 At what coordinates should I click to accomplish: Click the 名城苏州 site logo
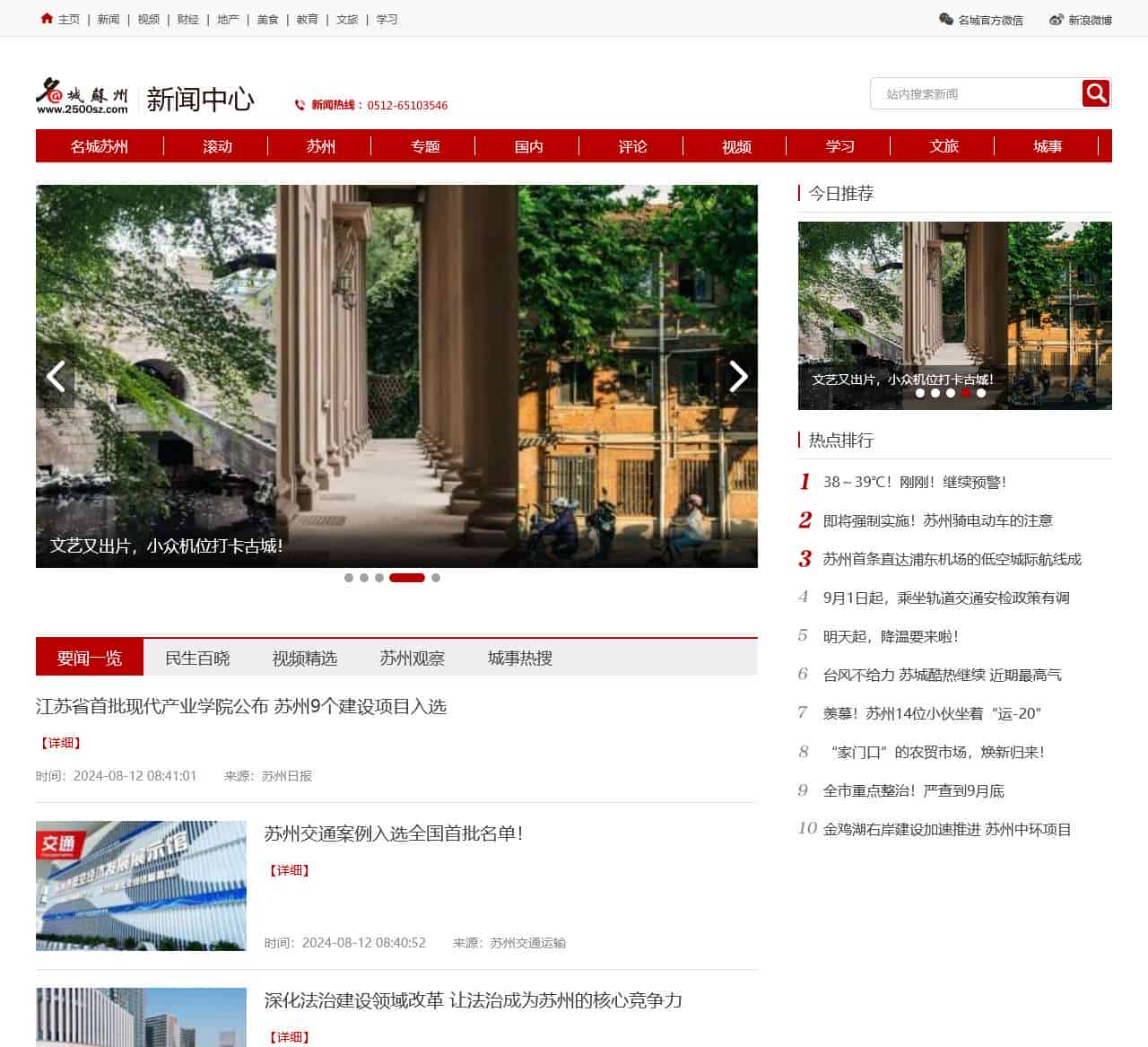click(83, 96)
